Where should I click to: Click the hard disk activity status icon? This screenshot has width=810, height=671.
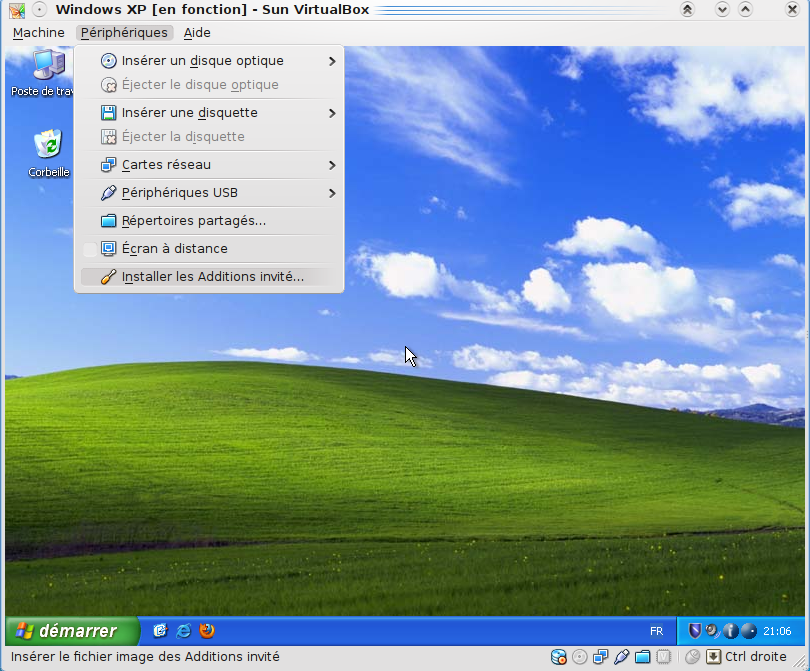559,657
